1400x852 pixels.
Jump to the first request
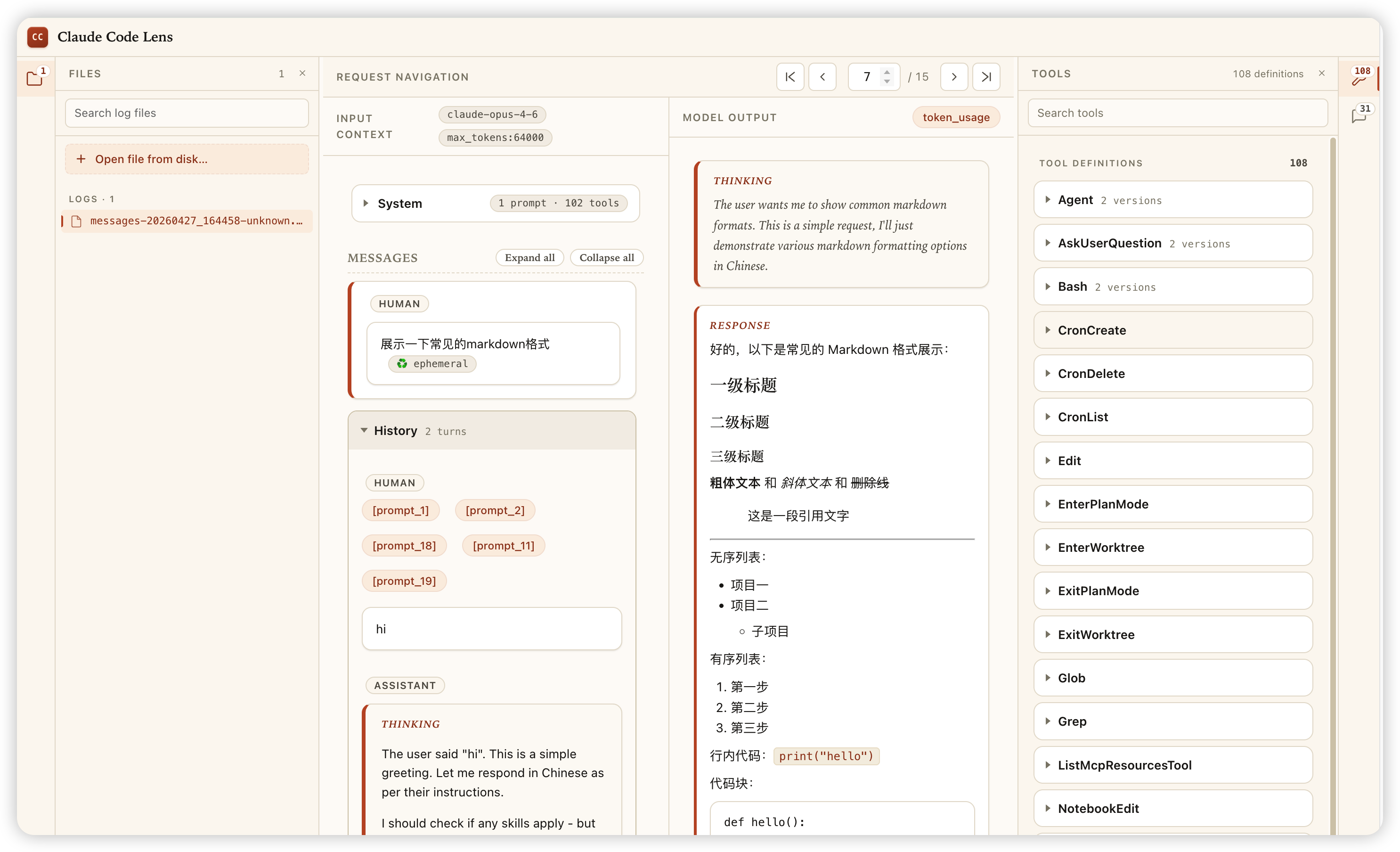coord(790,77)
